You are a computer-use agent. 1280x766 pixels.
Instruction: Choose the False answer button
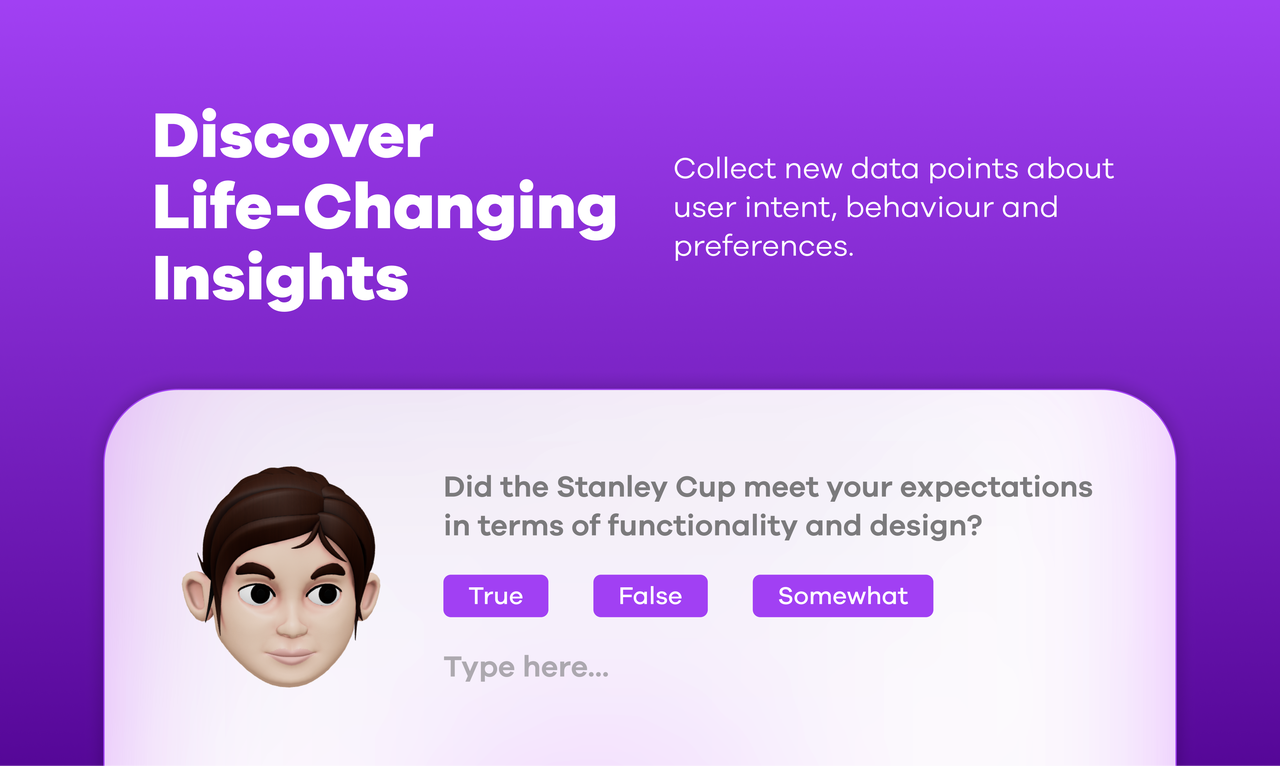click(650, 596)
